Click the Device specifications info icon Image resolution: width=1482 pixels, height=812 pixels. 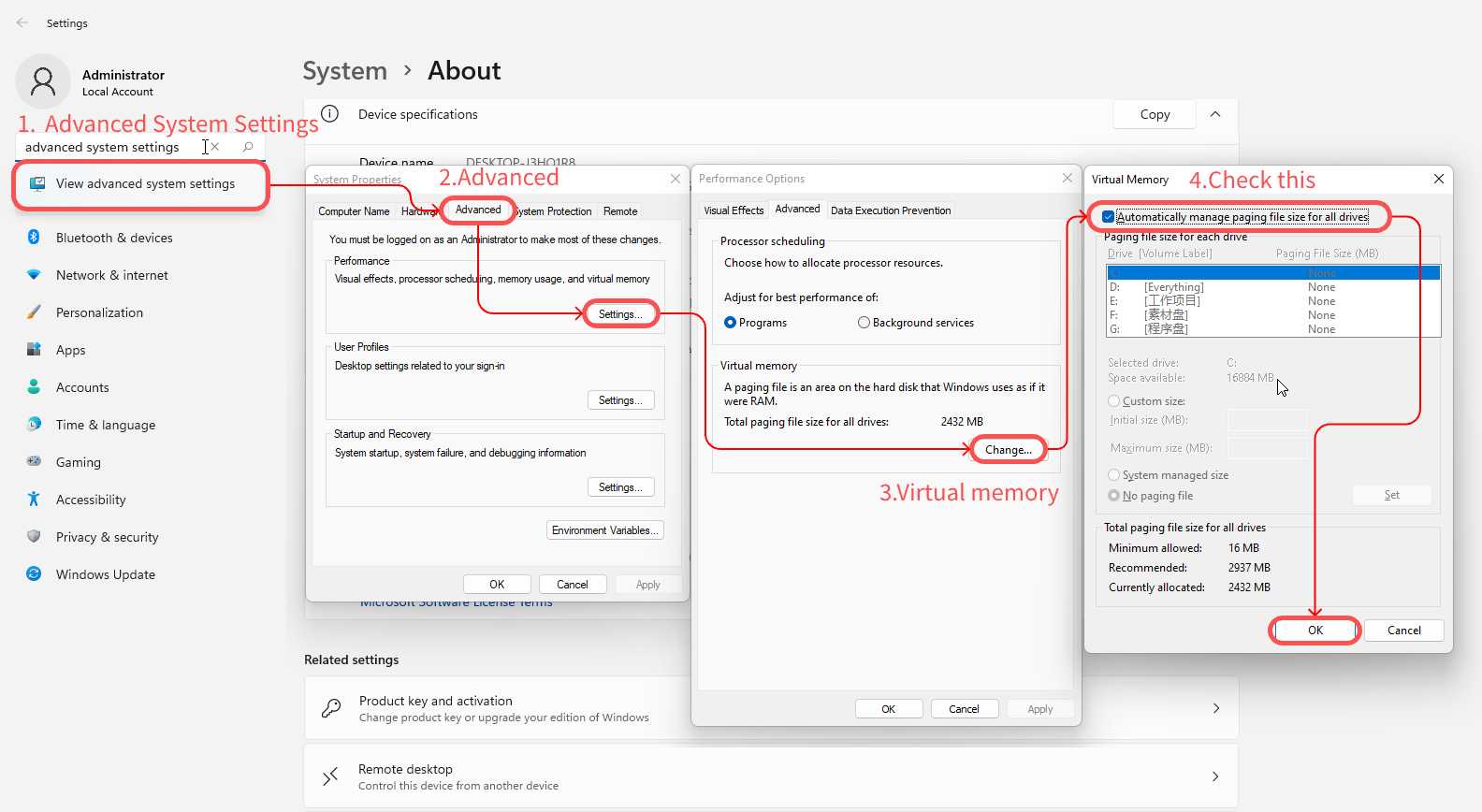pyautogui.click(x=330, y=114)
